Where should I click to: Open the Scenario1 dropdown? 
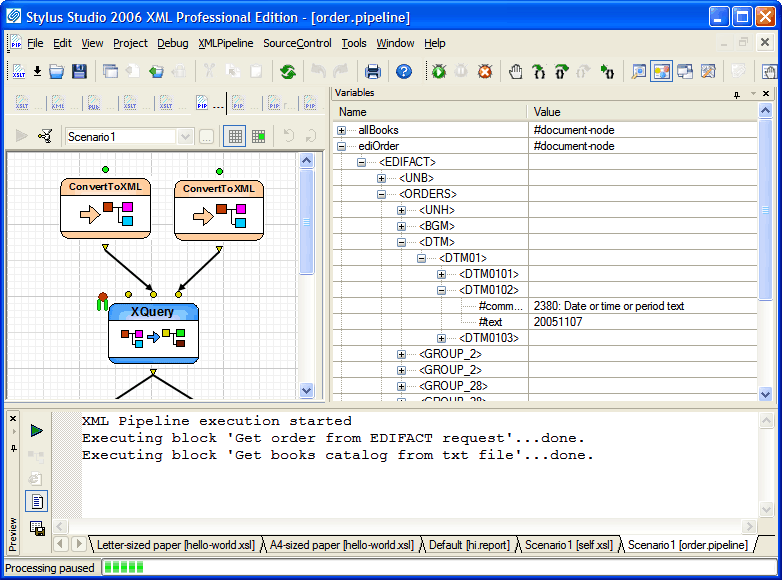click(x=185, y=136)
